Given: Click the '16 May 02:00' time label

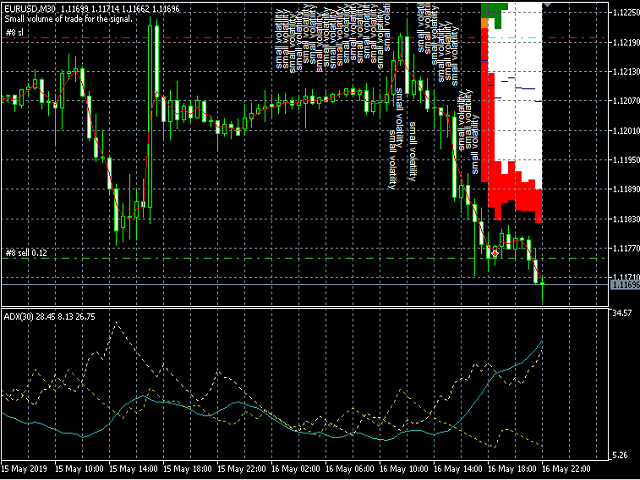Looking at the screenshot, I should pos(296,469).
